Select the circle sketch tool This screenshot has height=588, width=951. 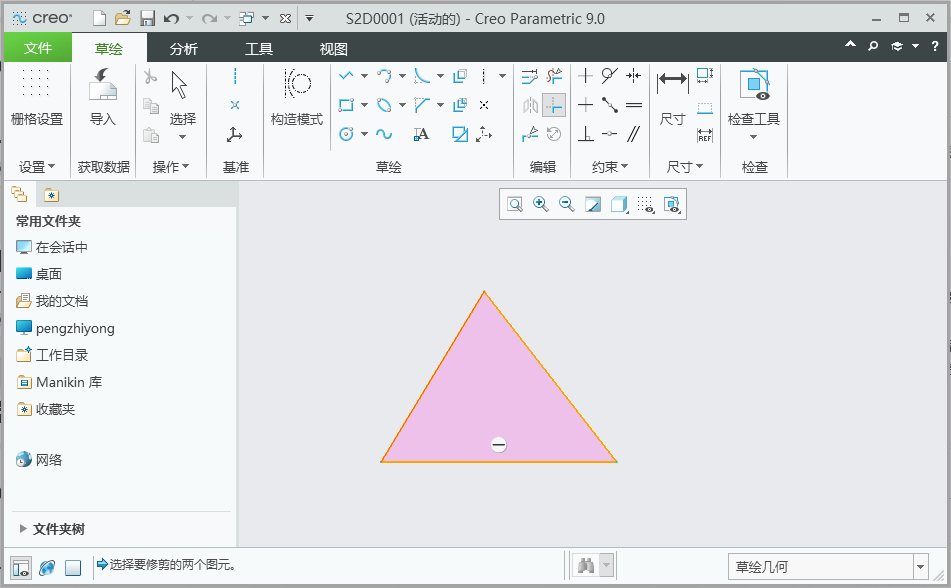(x=346, y=133)
